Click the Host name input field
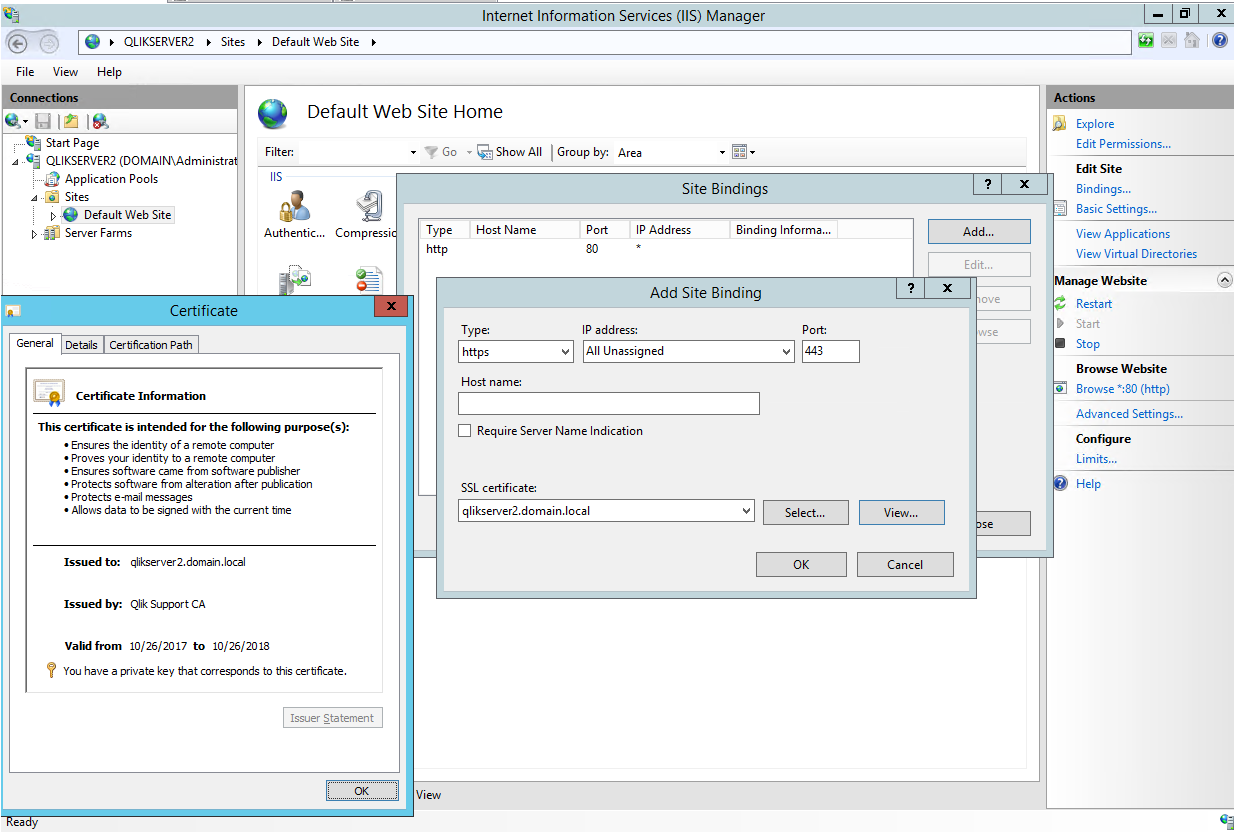Image resolution: width=1234 pixels, height=832 pixels. [x=608, y=404]
